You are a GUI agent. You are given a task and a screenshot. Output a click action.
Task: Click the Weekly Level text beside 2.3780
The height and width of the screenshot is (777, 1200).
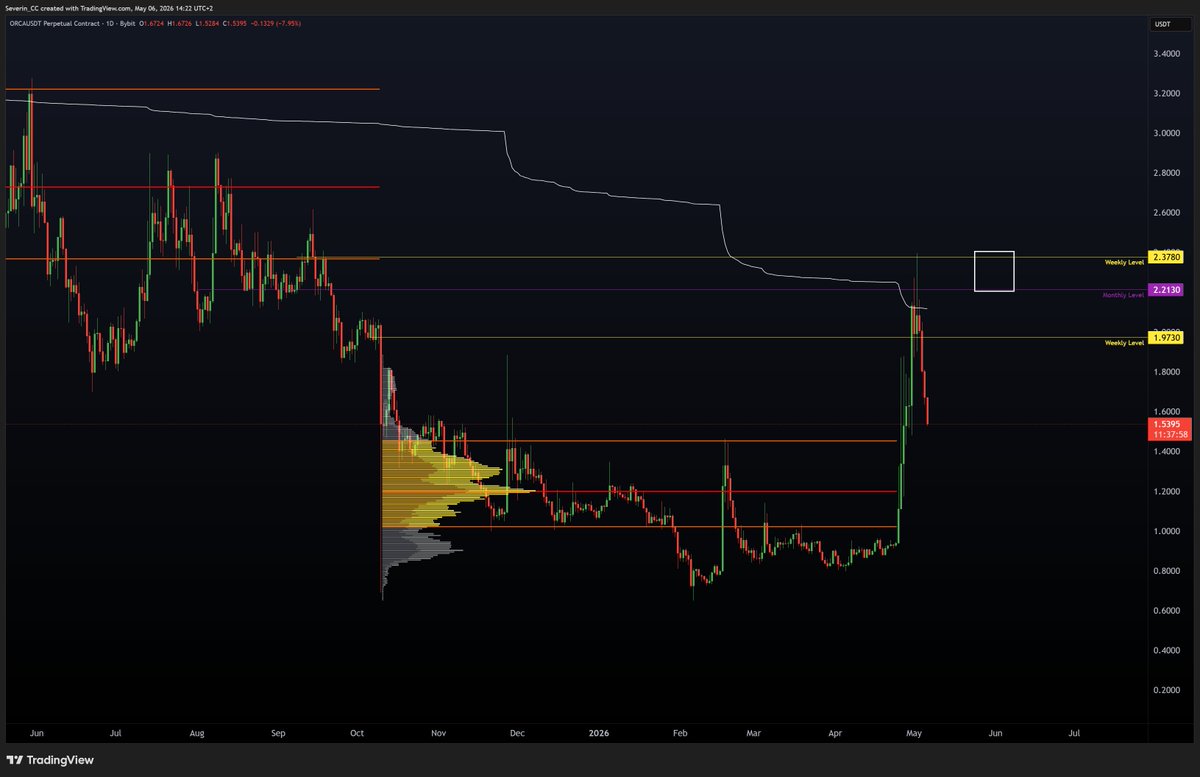[1124, 262]
